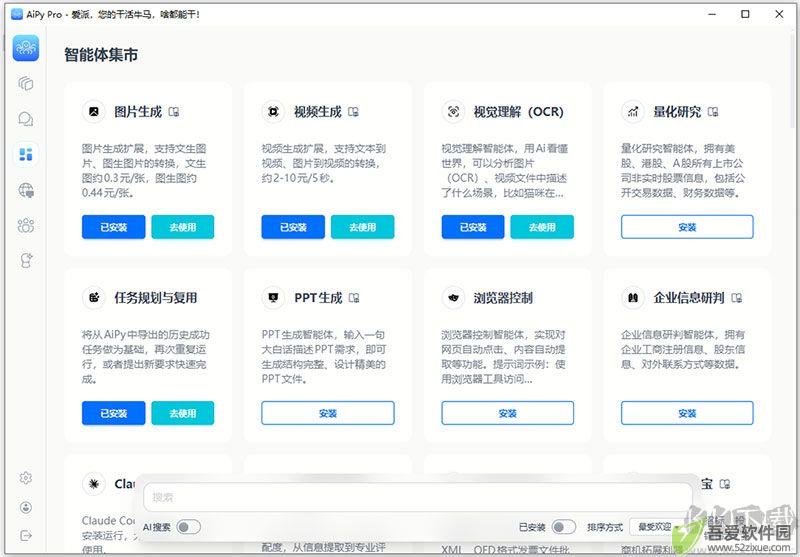Click the 搜索 search input field
Viewport: 800px width, 557px height.
[418, 497]
